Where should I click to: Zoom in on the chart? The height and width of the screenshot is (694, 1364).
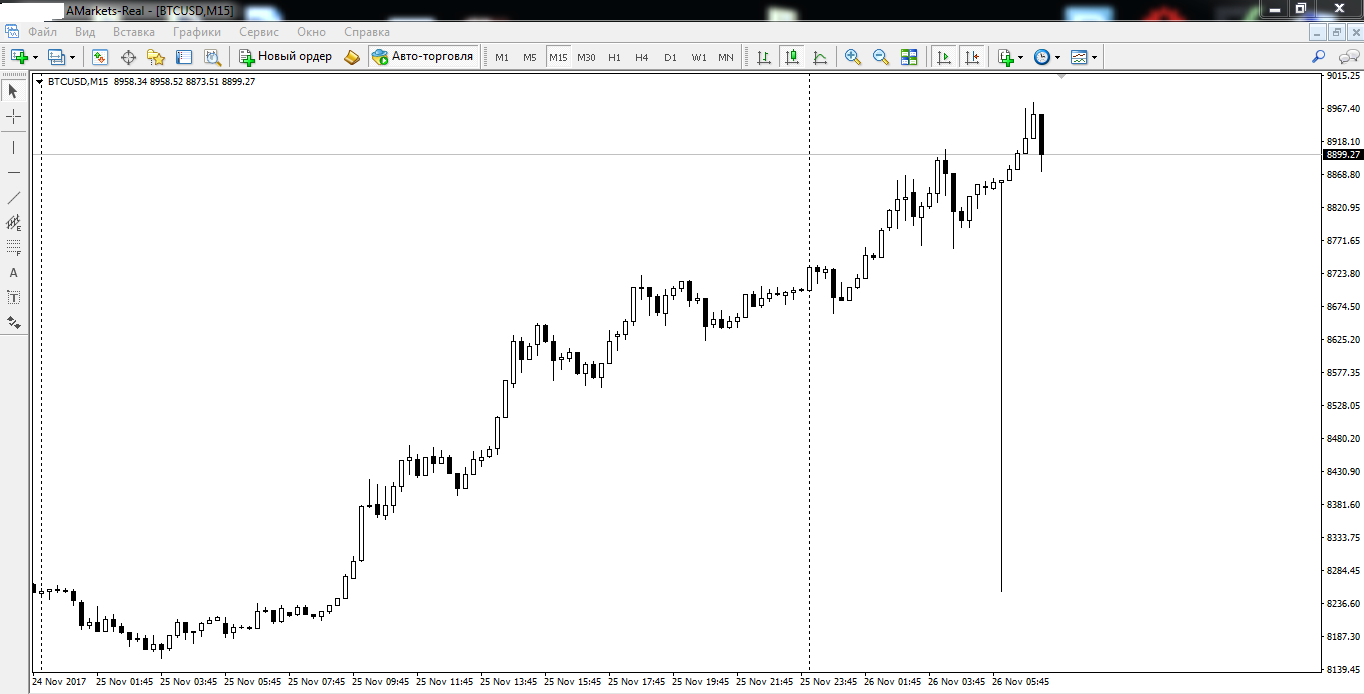pyautogui.click(x=853, y=57)
